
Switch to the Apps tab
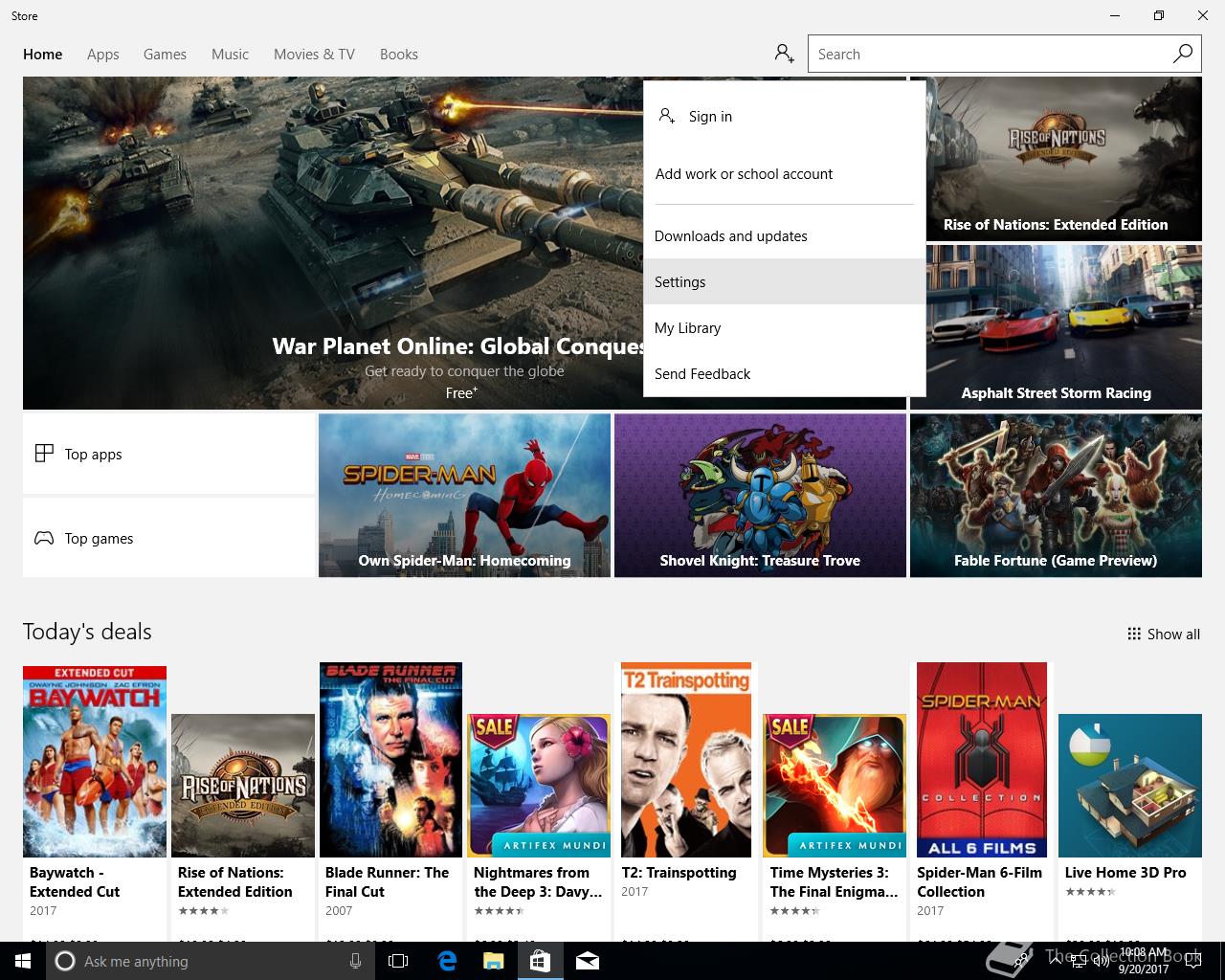click(x=103, y=55)
